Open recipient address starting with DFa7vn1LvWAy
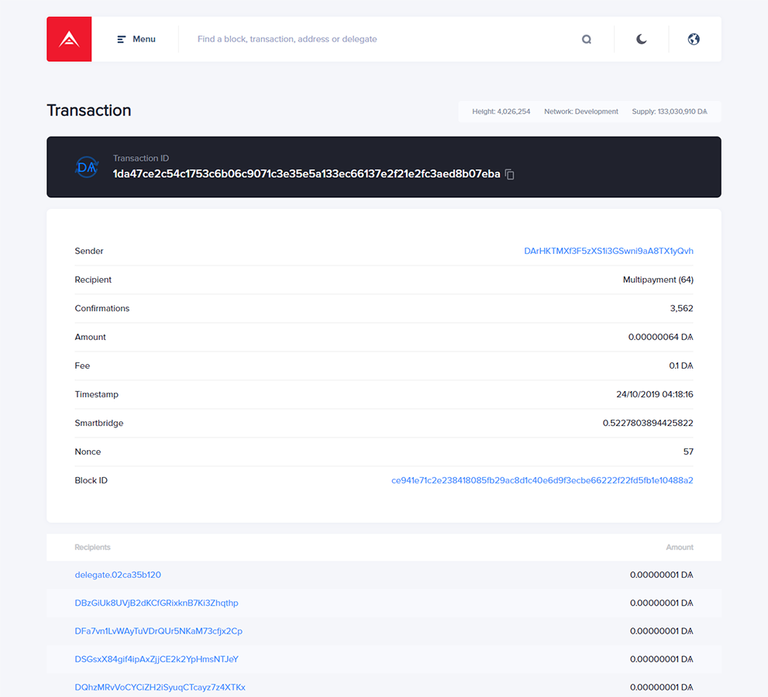The height and width of the screenshot is (697, 768). click(158, 631)
